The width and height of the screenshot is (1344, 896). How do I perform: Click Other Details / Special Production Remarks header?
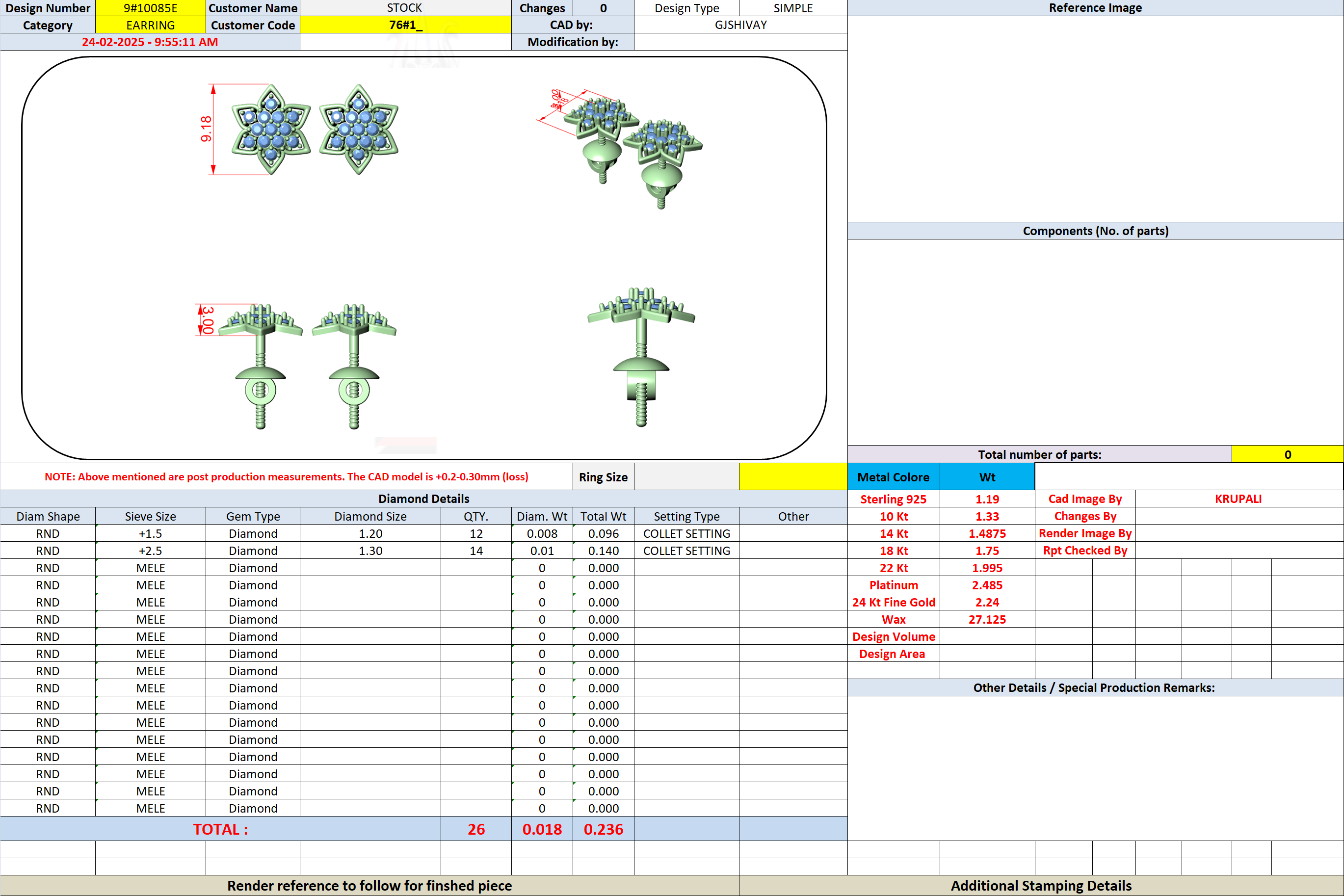click(1095, 687)
